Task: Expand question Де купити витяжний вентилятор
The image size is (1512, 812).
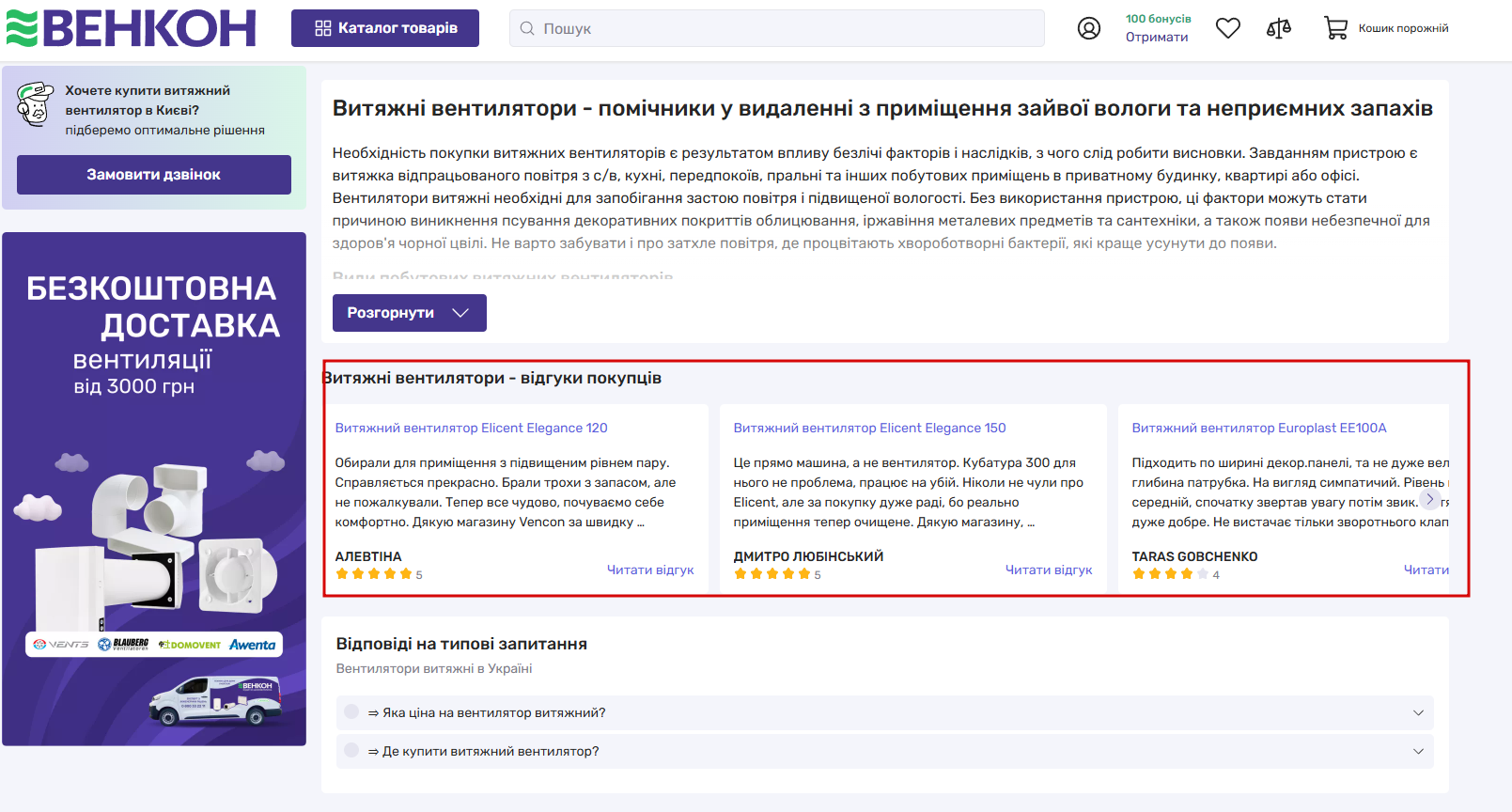Action: pyautogui.click(x=885, y=751)
